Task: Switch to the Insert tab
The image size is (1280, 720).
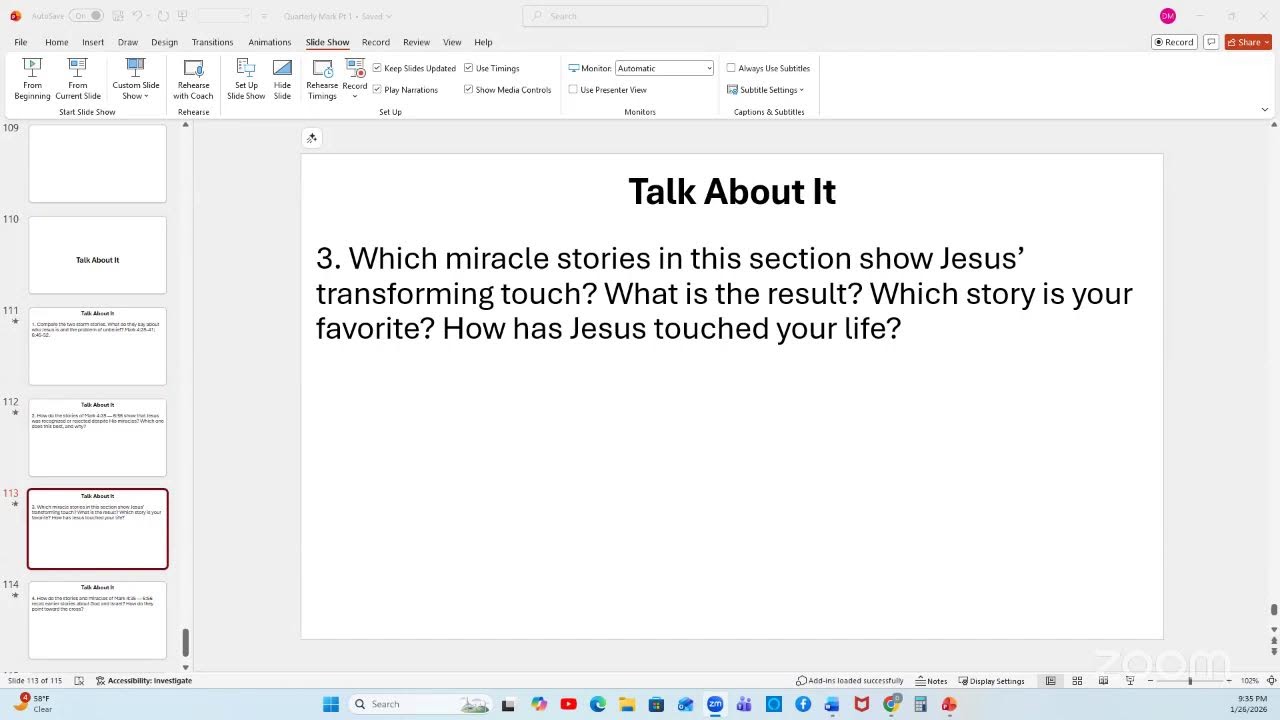Action: 93,42
